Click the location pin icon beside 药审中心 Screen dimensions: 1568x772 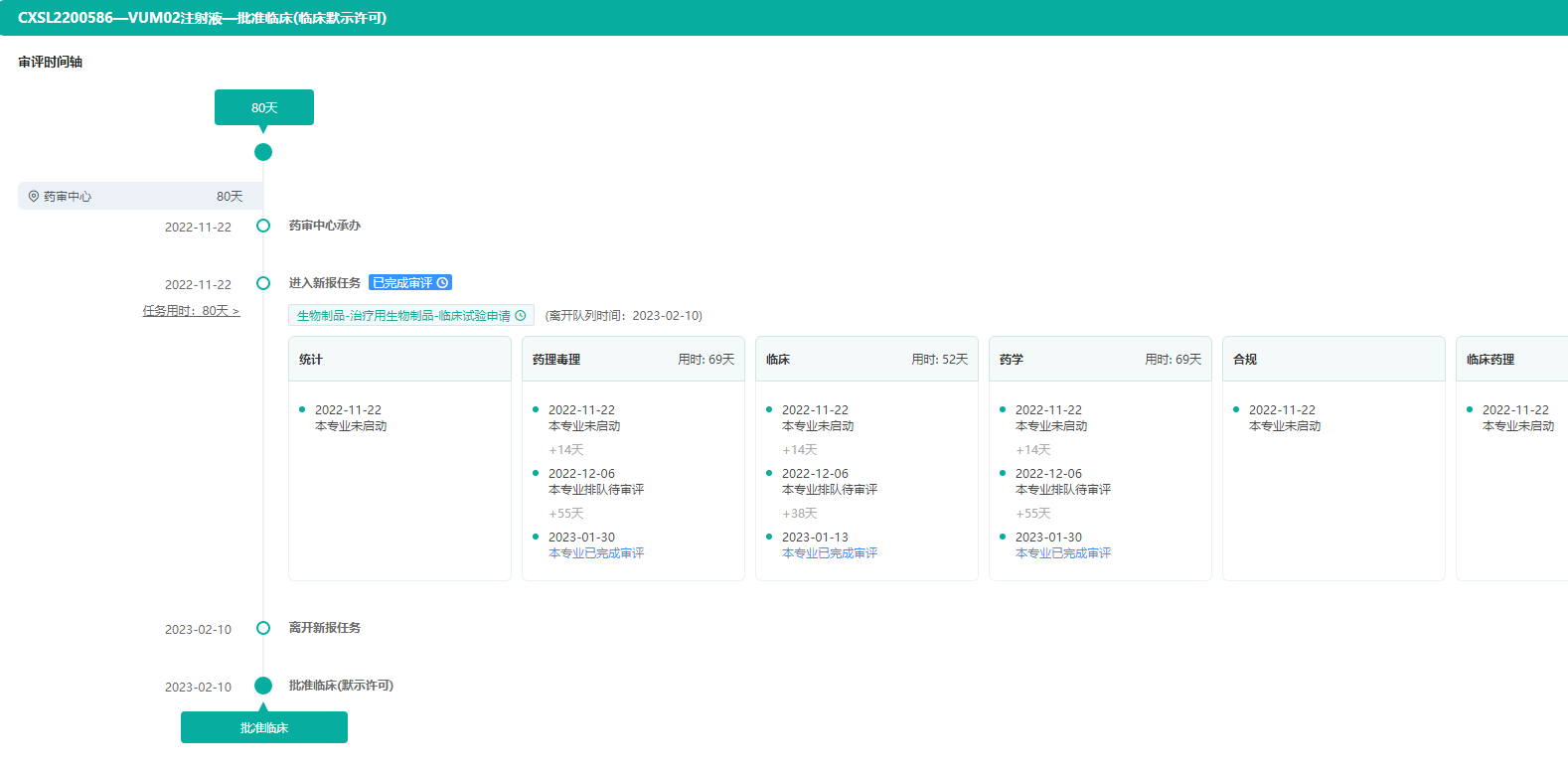pyautogui.click(x=34, y=197)
